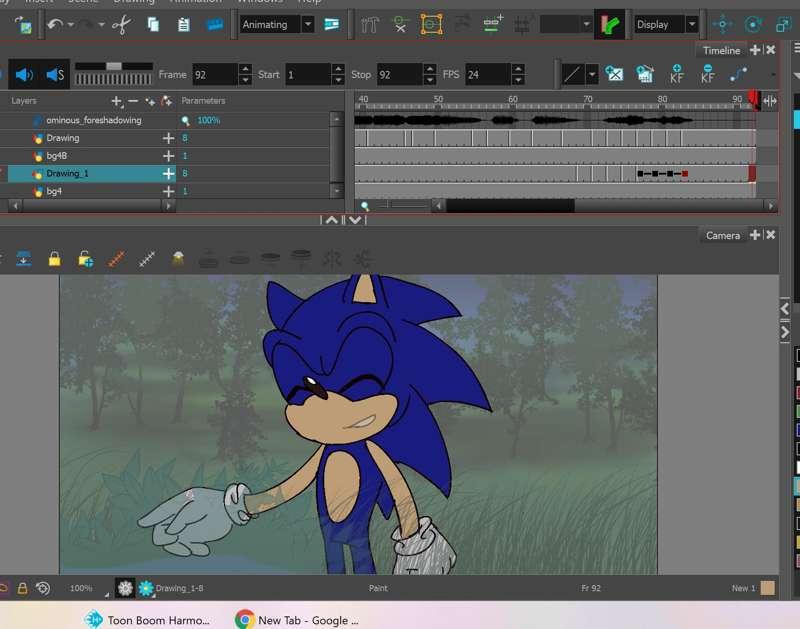Expand bg4 layer parameters plus
800x629 pixels.
pyautogui.click(x=168, y=191)
